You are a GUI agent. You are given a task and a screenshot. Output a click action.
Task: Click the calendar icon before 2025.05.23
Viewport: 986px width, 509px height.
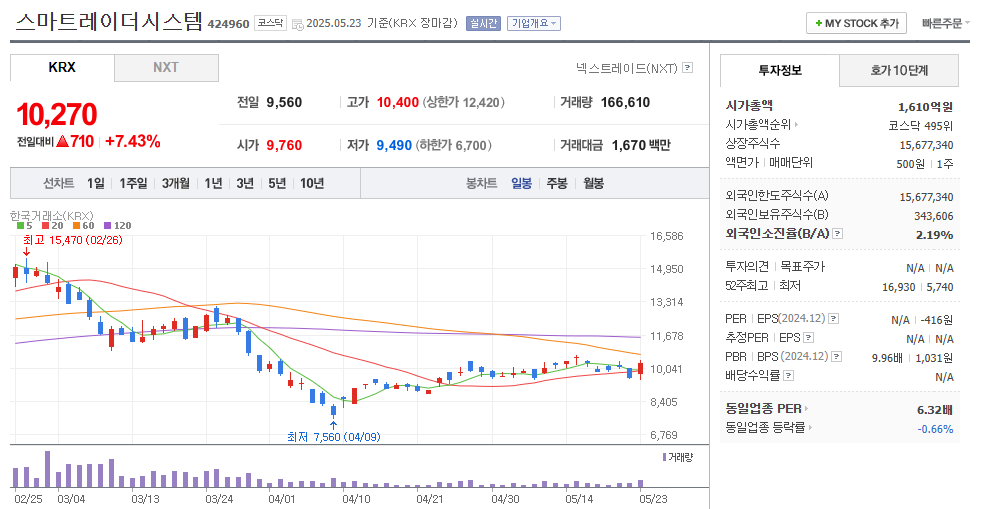(298, 24)
